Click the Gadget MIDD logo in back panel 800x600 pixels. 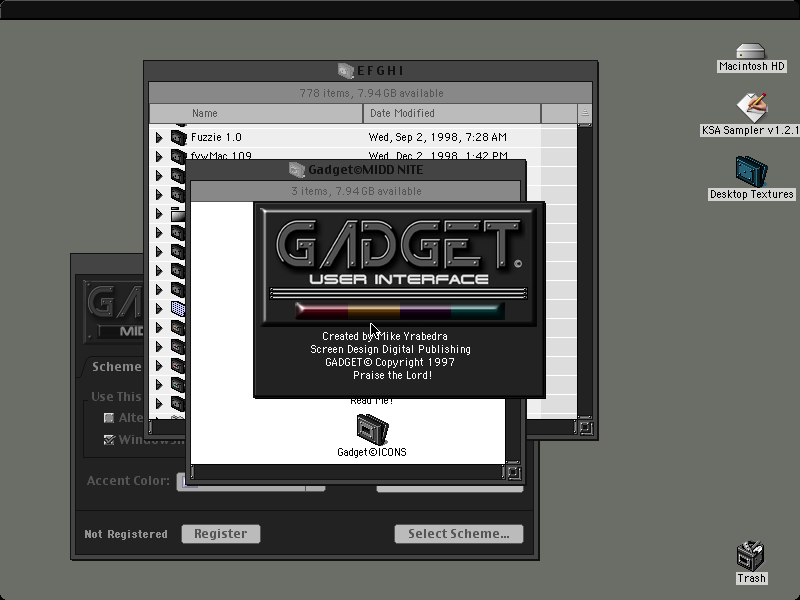coord(113,310)
